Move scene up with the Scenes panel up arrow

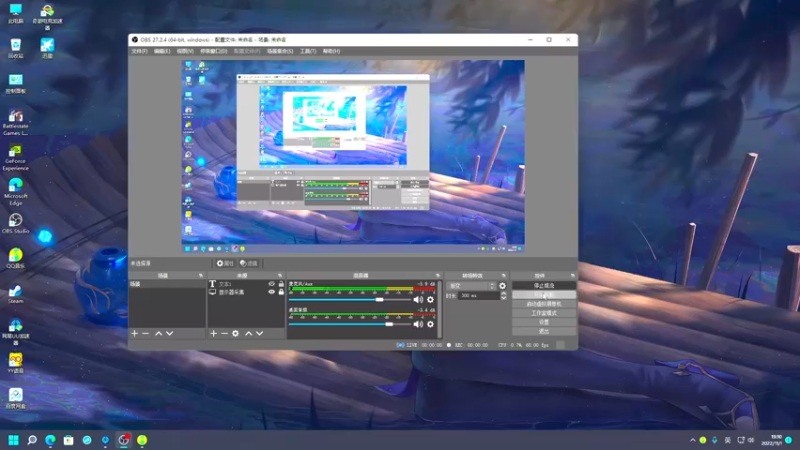click(x=159, y=333)
